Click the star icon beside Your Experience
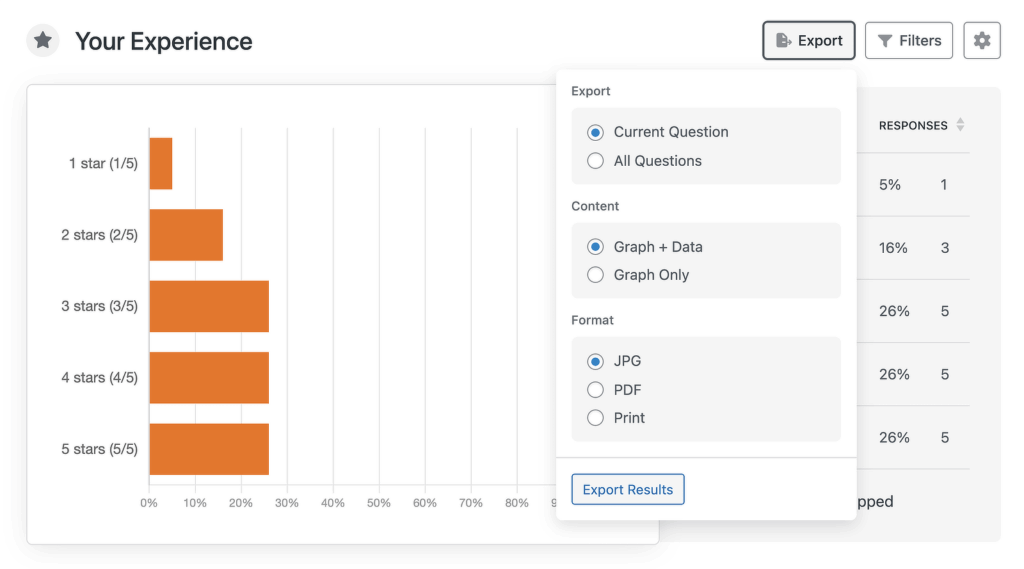 click(x=42, y=41)
